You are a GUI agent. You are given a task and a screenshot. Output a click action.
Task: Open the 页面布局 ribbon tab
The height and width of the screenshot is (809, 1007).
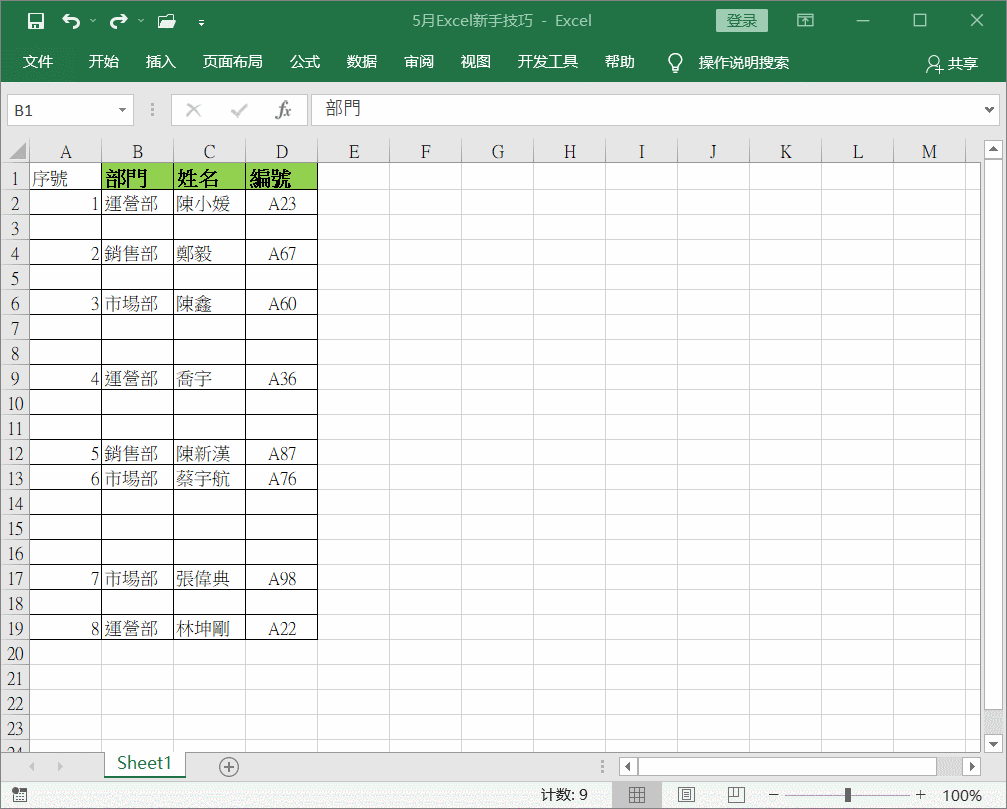[232, 62]
